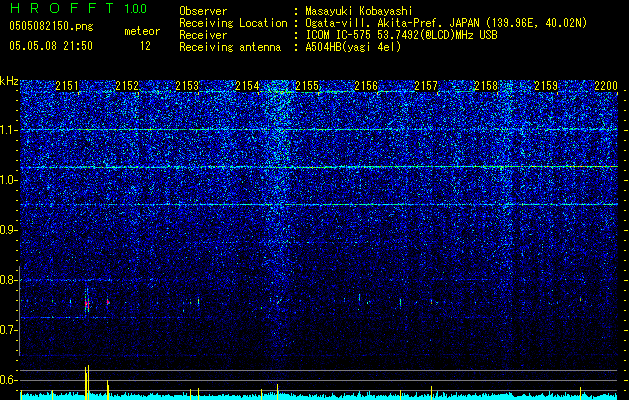
Task: Click the 2153 time axis label
Action: point(187,85)
